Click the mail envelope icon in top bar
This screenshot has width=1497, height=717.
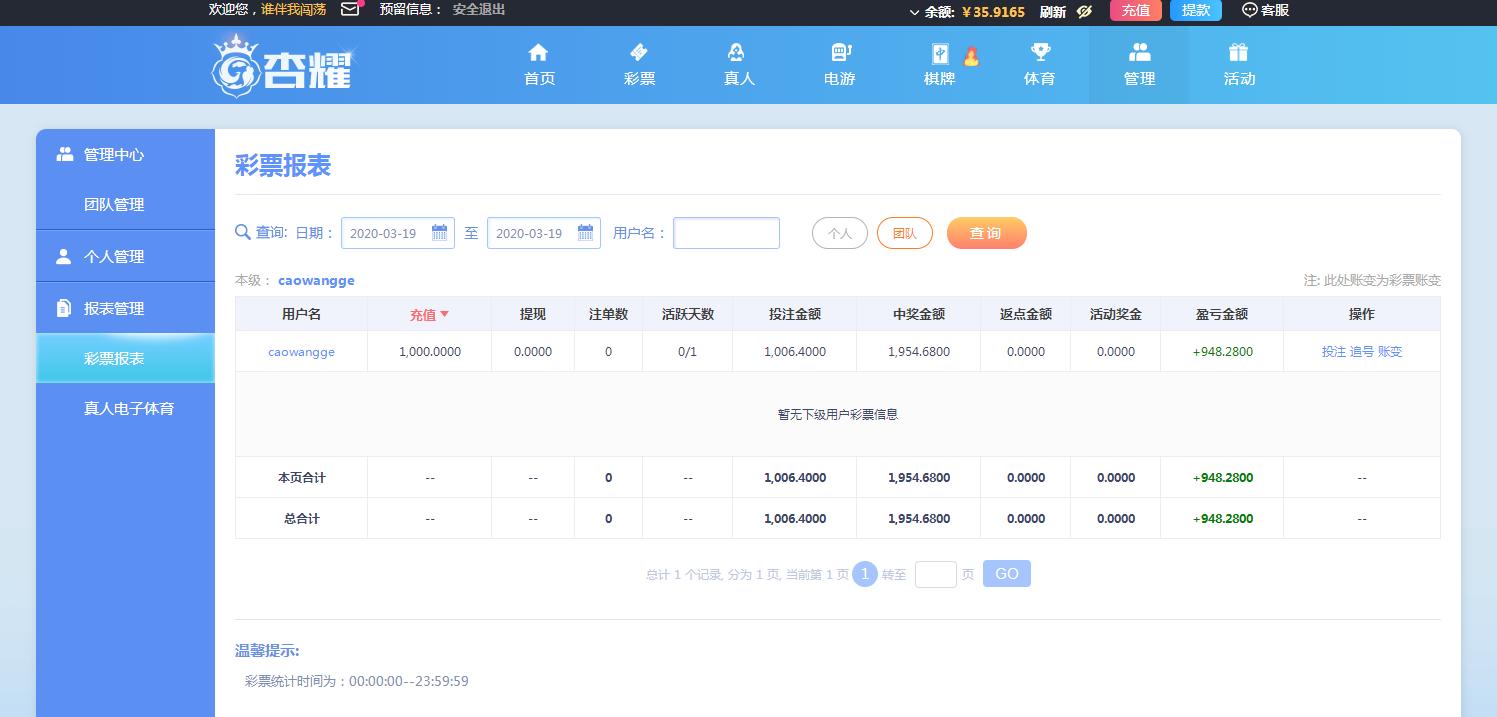tap(350, 10)
